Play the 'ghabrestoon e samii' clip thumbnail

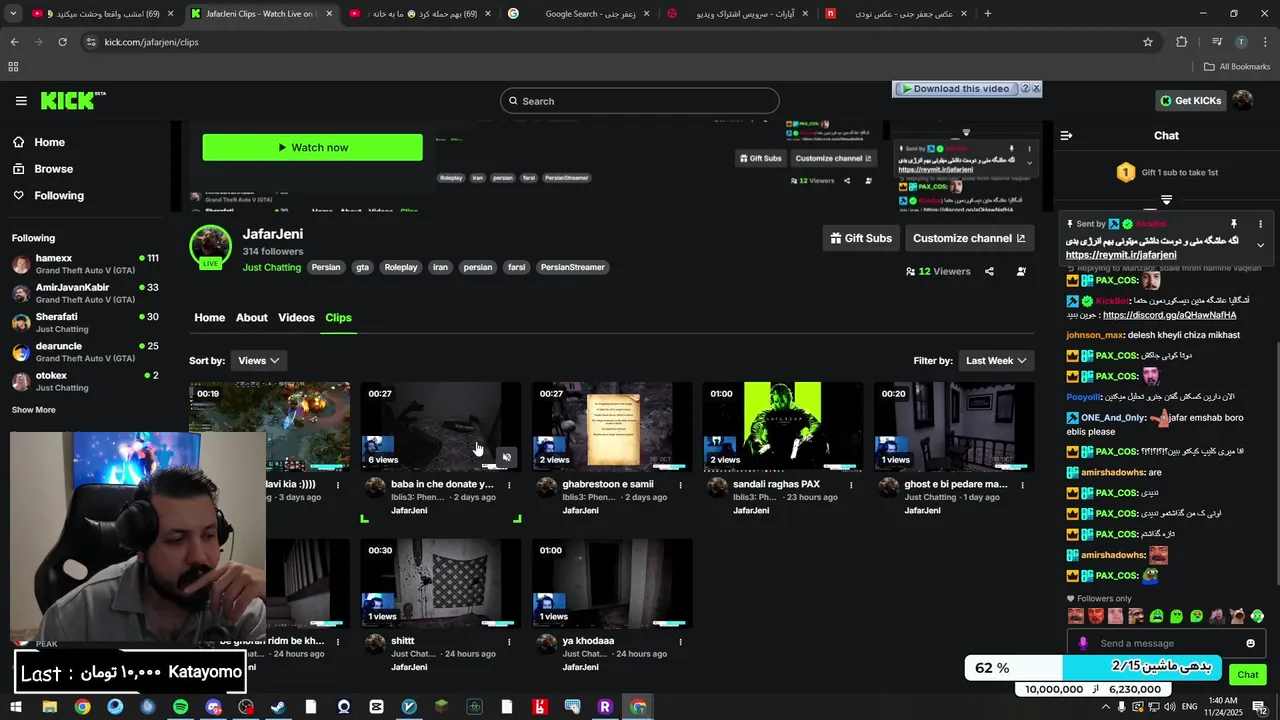[612, 426]
